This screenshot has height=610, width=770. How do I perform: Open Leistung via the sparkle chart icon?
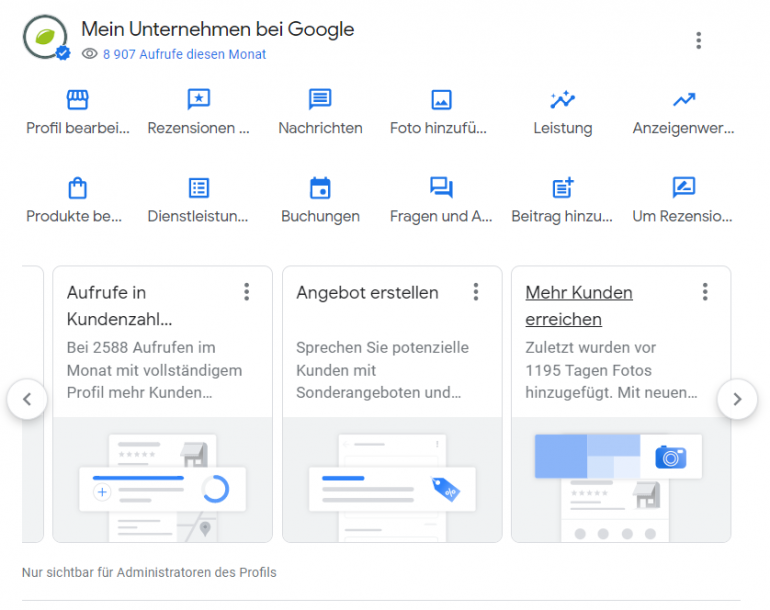[562, 100]
